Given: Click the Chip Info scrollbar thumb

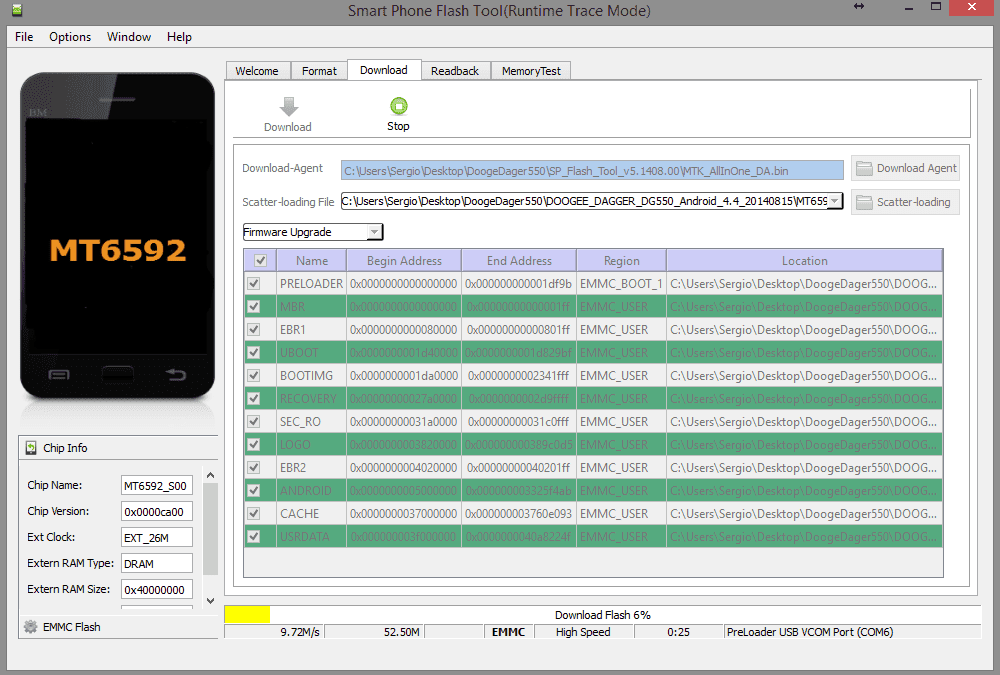Looking at the screenshot, I should point(210,529).
